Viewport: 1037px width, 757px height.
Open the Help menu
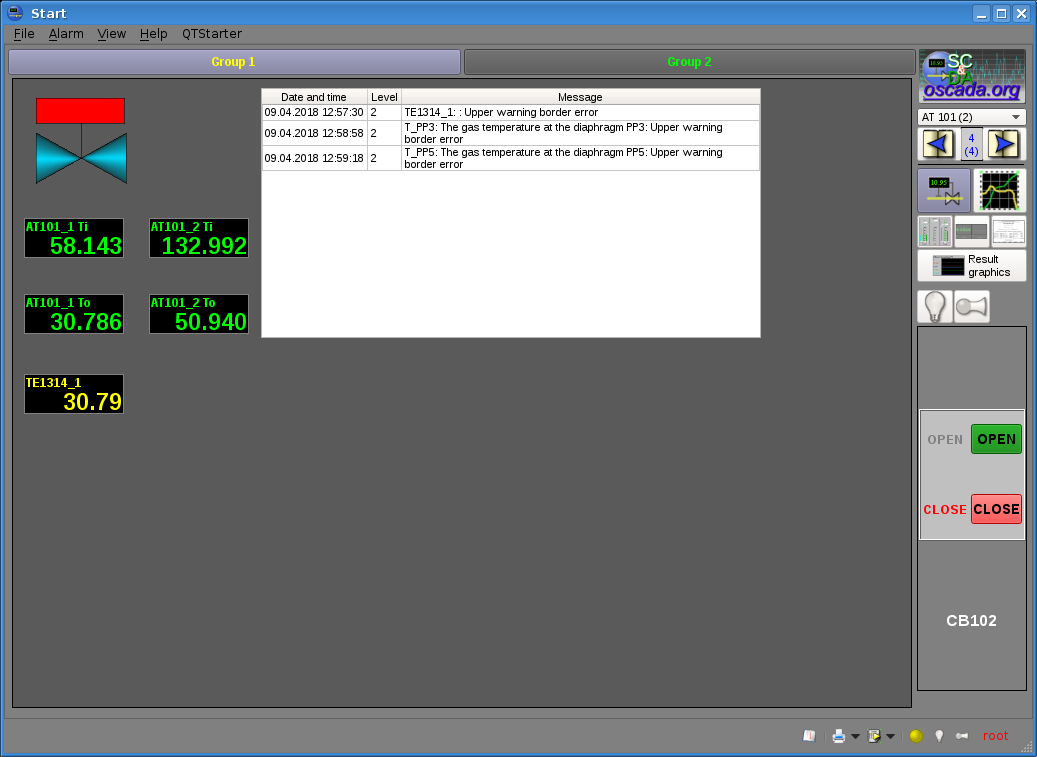pyautogui.click(x=153, y=34)
